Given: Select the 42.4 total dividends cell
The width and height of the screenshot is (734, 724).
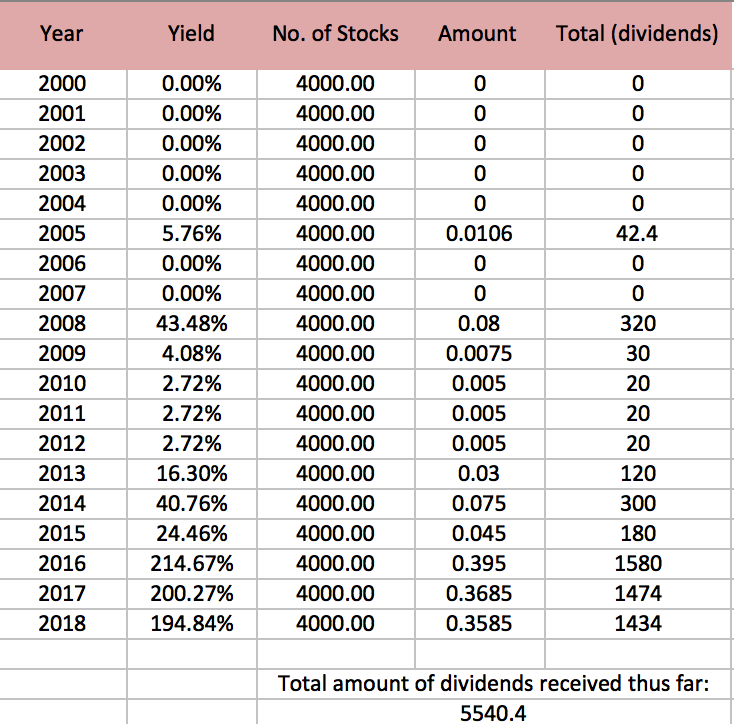Looking at the screenshot, I should click(638, 234).
